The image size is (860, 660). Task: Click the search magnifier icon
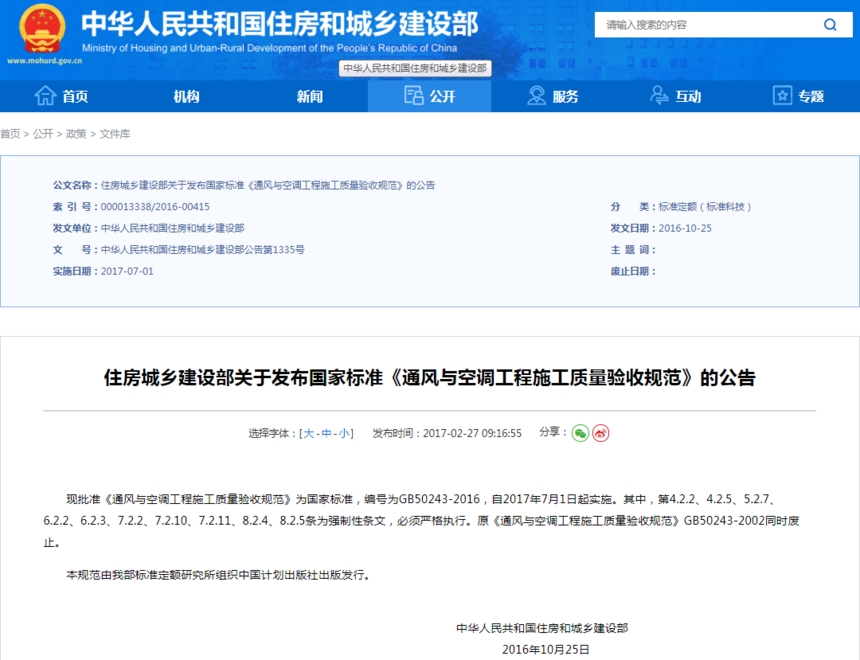[x=830, y=25]
